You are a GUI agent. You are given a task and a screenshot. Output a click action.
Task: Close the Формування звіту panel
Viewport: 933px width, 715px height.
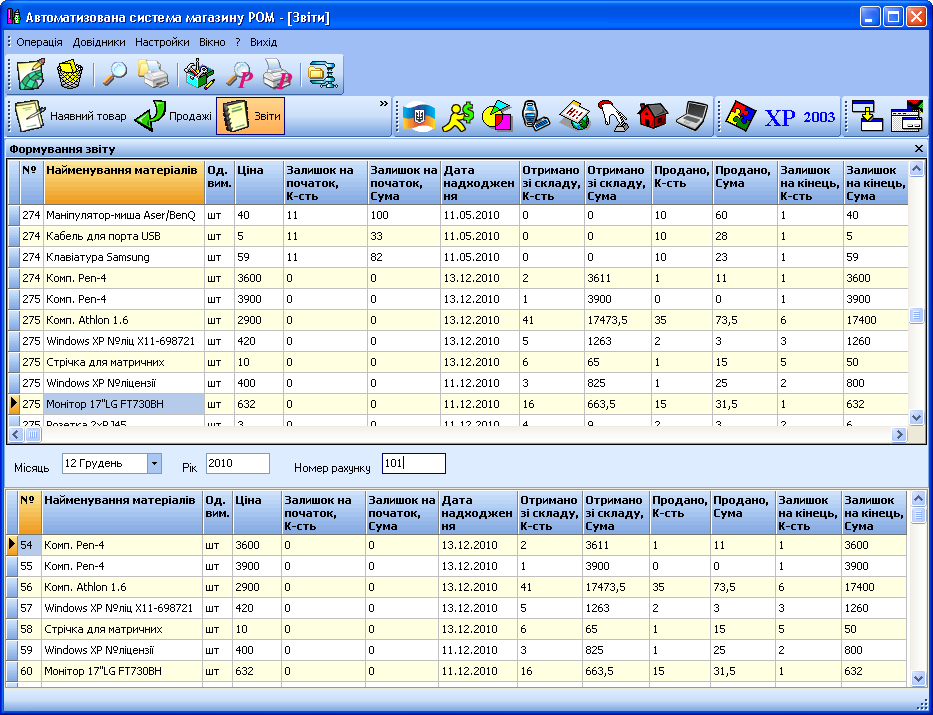coord(919,149)
